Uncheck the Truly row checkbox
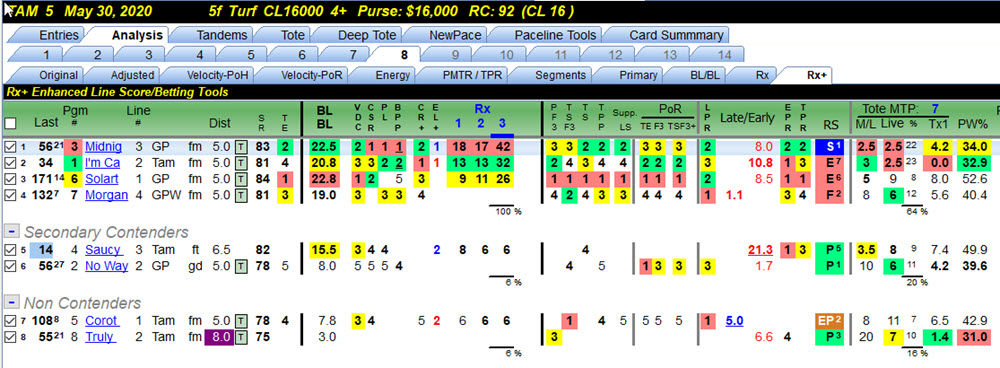Viewport: 1000px width, 368px height. [x=10, y=336]
